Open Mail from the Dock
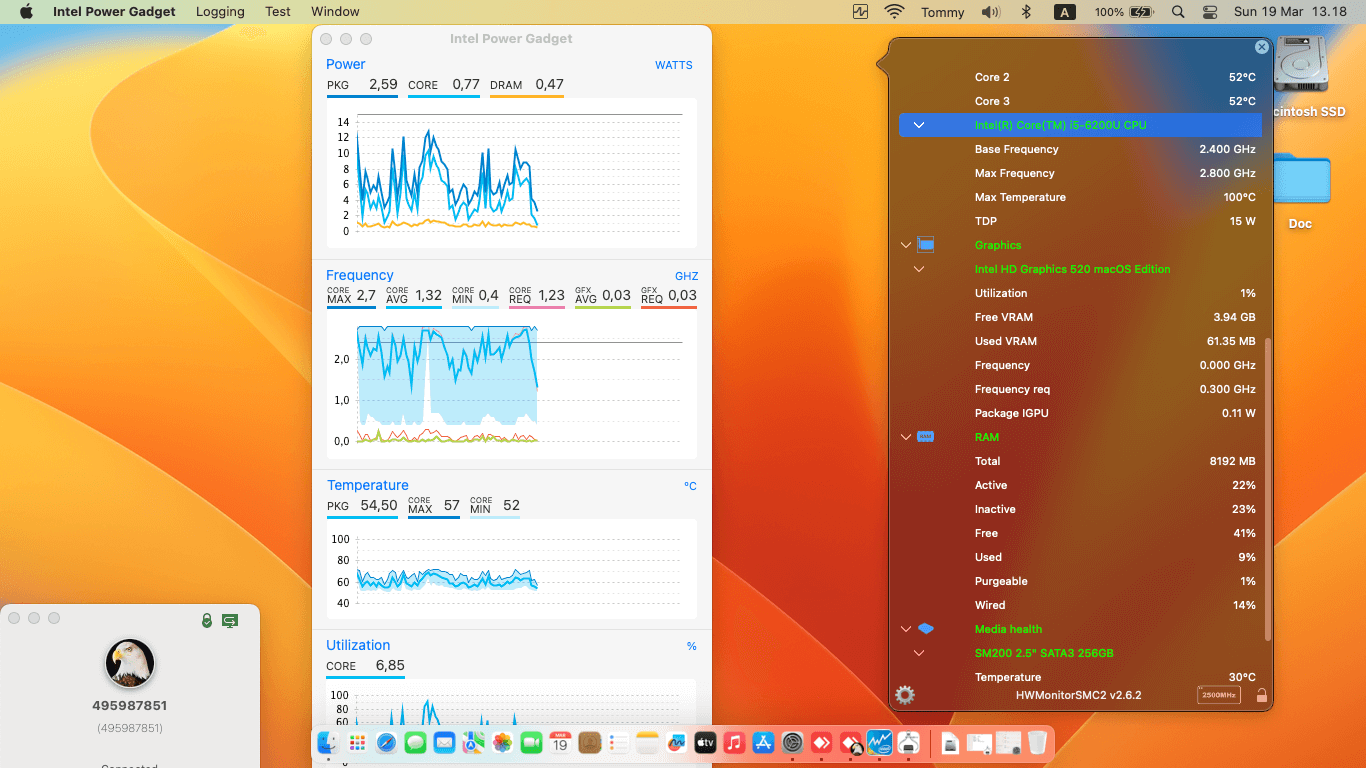Screen dimensions: 1366x768 445,743
